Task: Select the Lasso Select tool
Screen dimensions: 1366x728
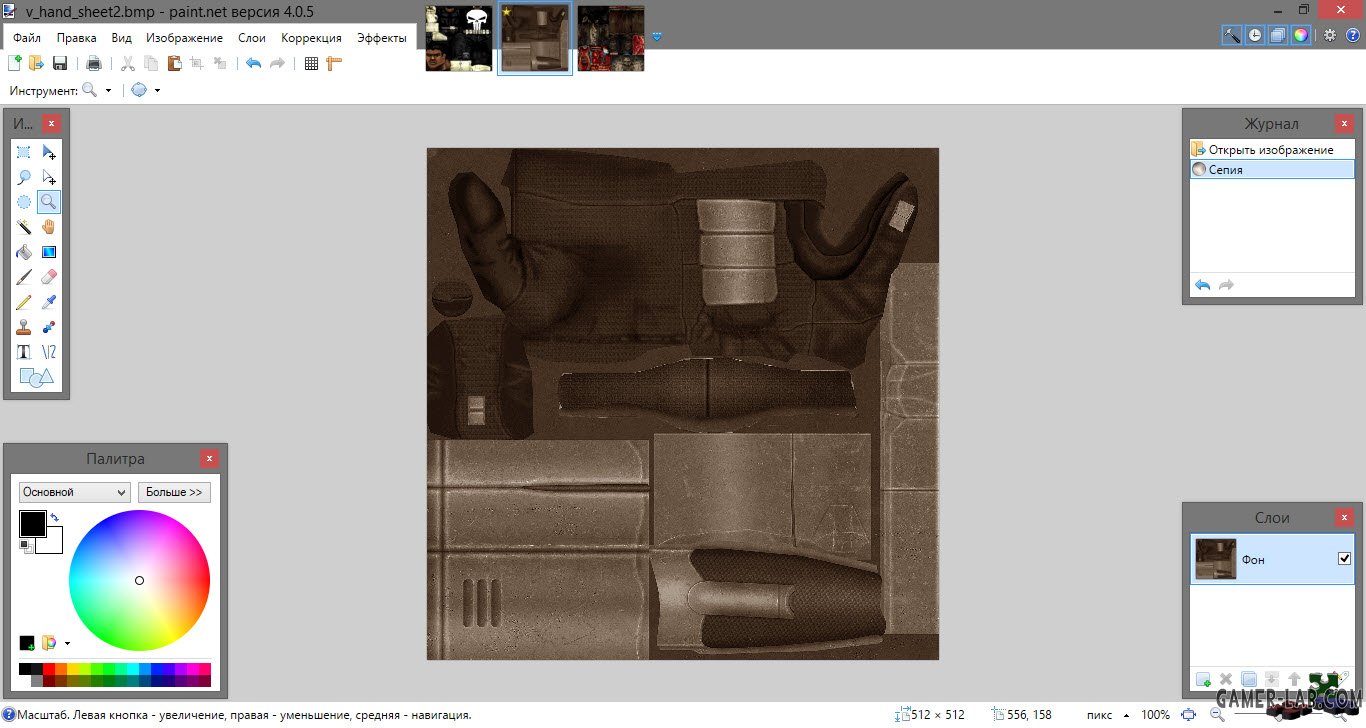Action: coord(24,177)
